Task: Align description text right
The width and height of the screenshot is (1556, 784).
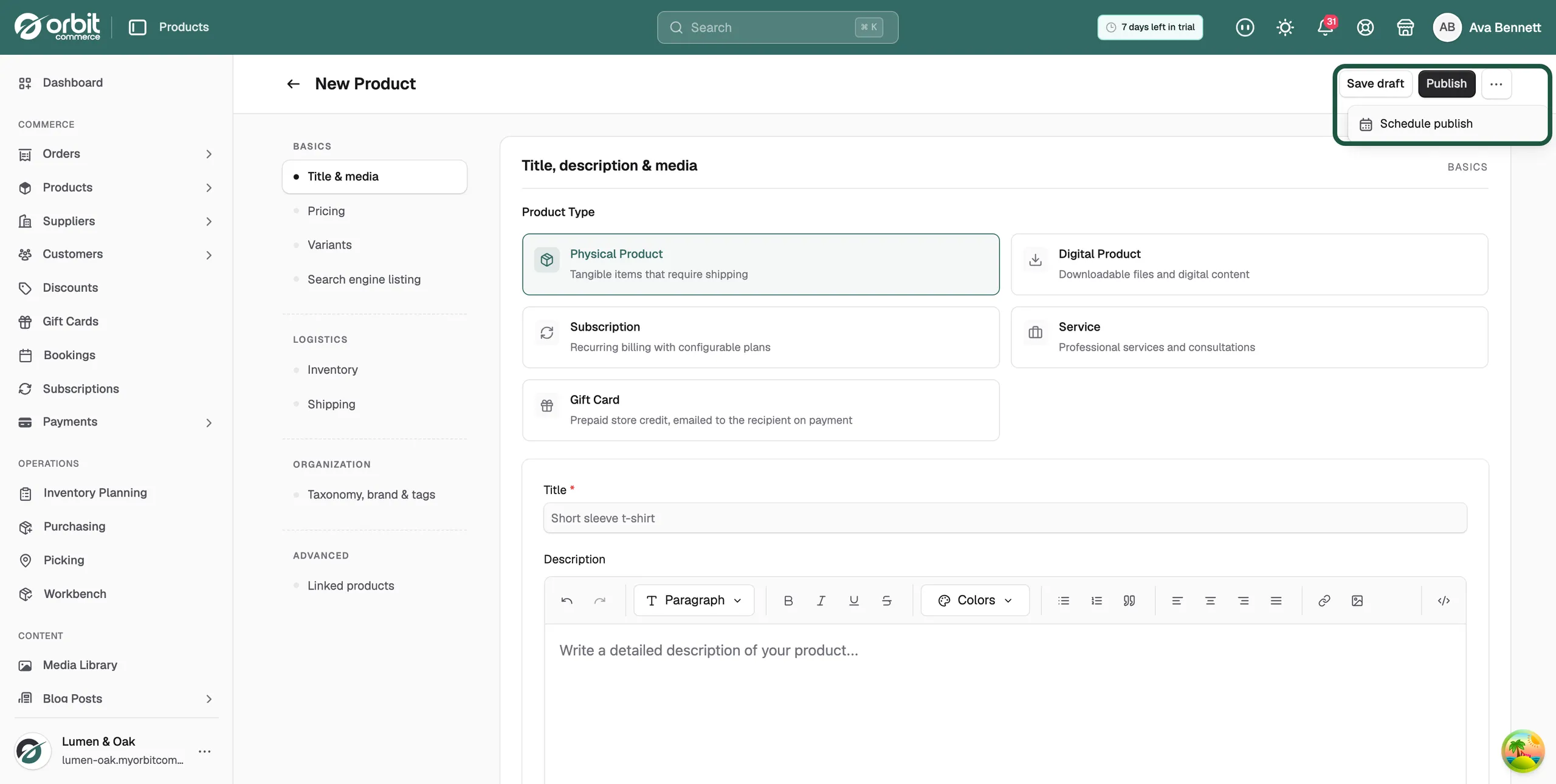Action: (1244, 600)
